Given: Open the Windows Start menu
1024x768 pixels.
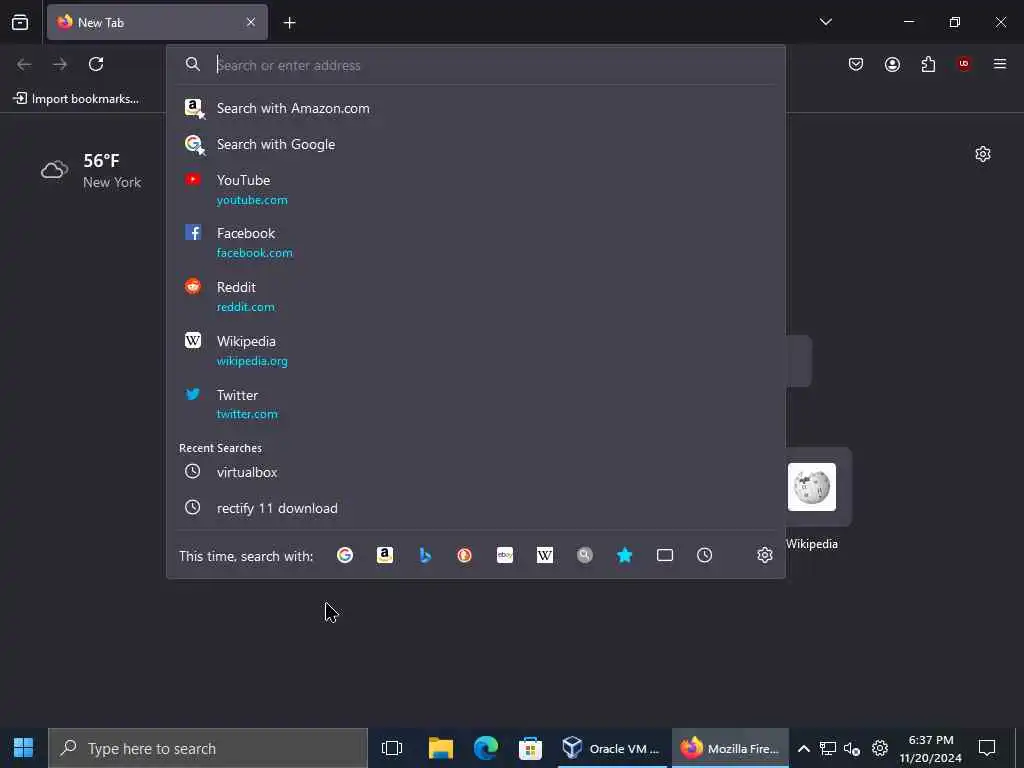Looking at the screenshot, I should coord(24,748).
